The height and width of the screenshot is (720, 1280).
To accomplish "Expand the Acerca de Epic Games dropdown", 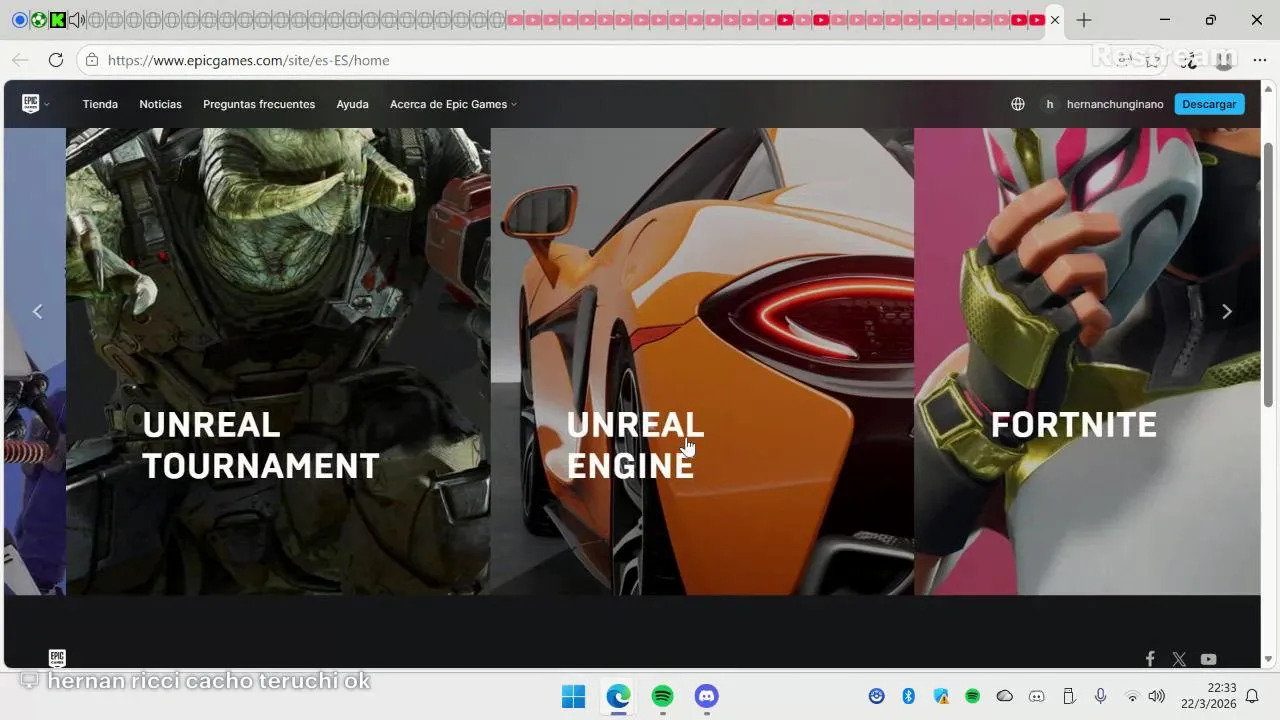I will pos(453,104).
